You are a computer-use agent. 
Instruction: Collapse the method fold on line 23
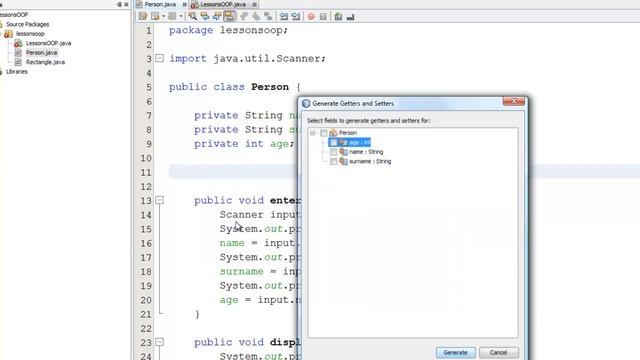(x=160, y=342)
